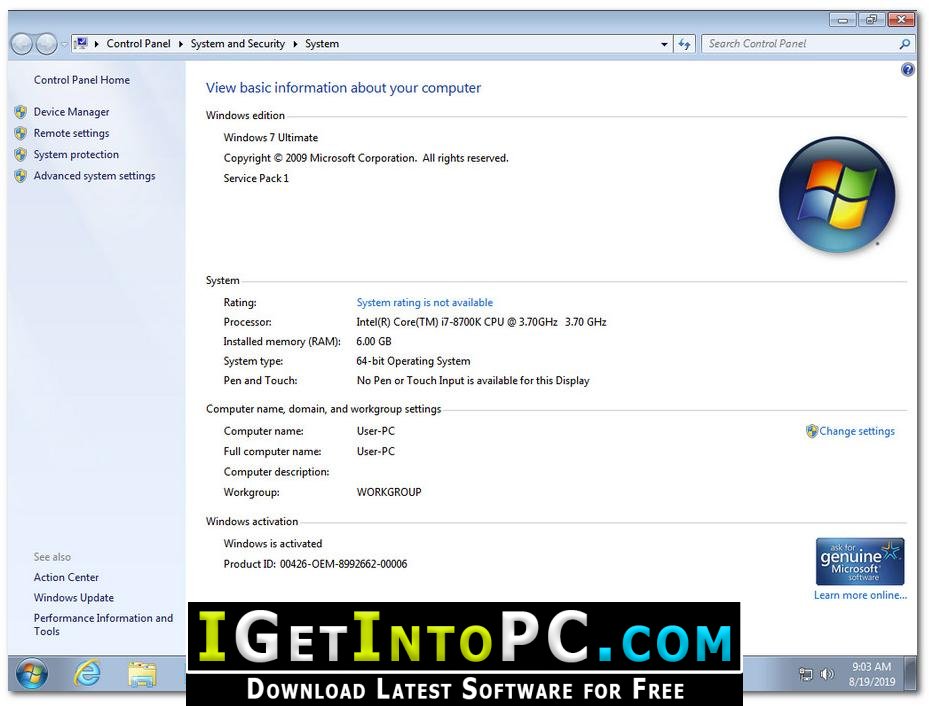Open Device Manager from the sidebar
This screenshot has width=929, height=706.
coord(71,112)
